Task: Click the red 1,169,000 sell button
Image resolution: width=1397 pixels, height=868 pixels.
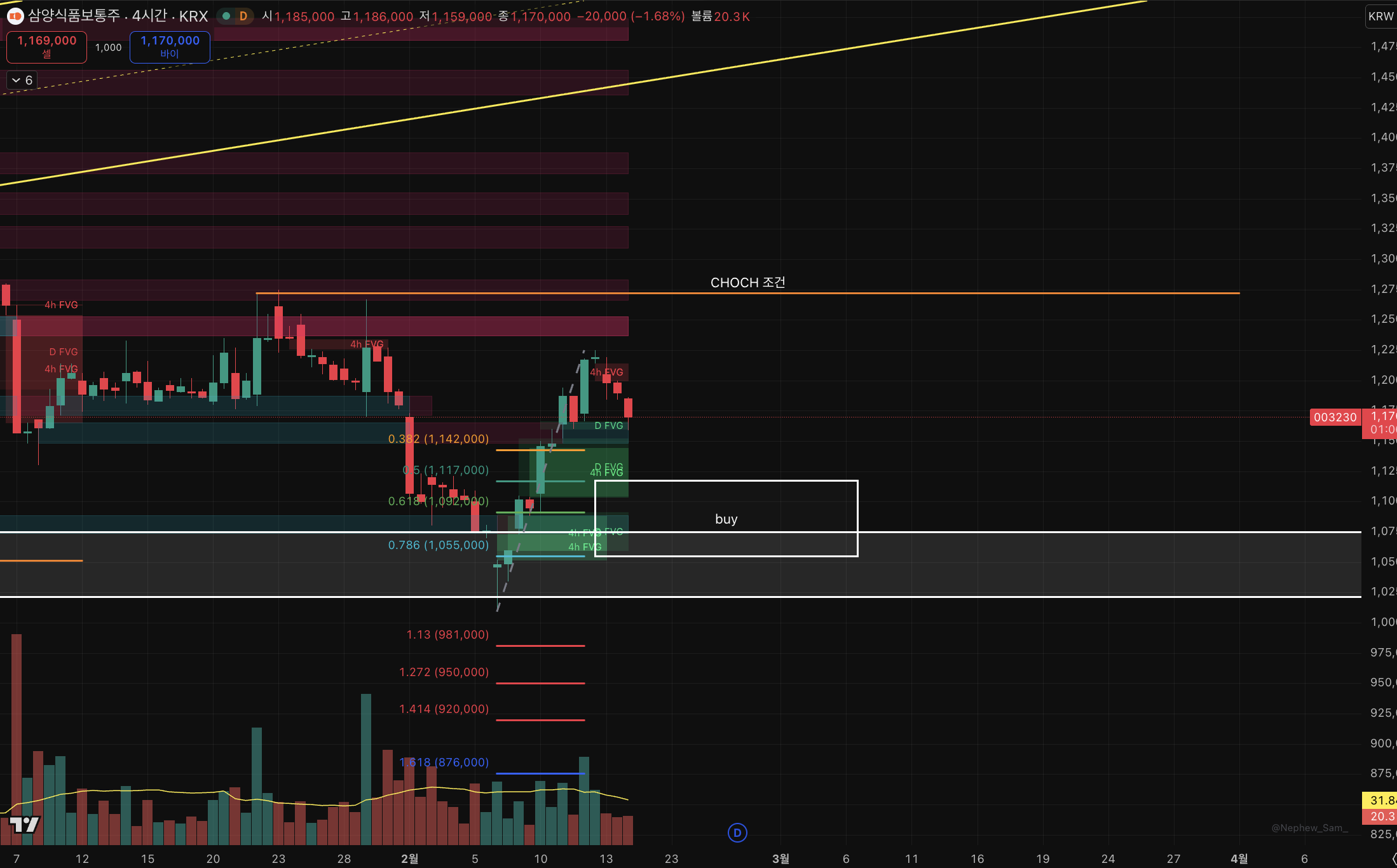Action: pos(46,47)
